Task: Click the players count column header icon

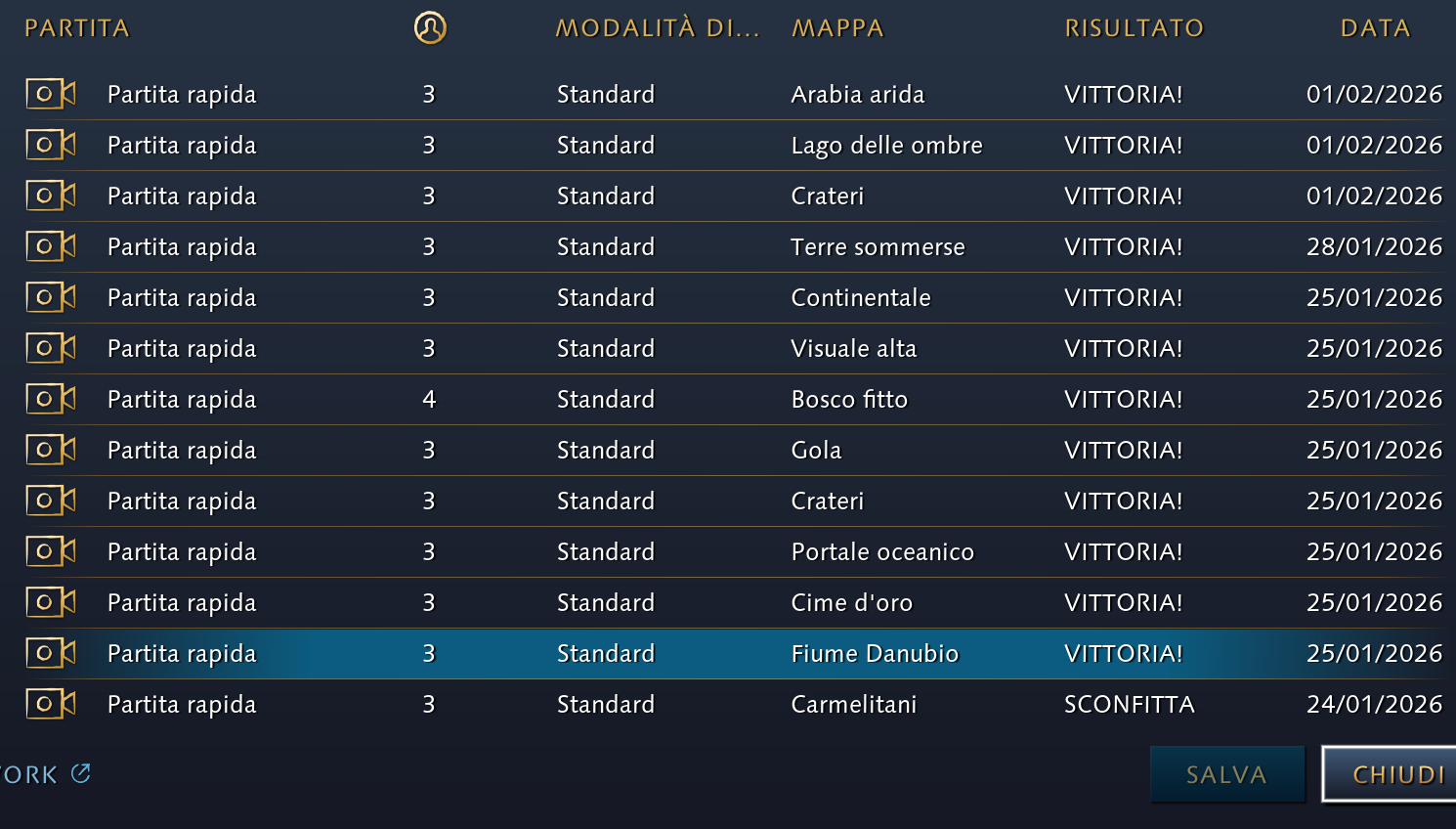Action: click(x=430, y=27)
